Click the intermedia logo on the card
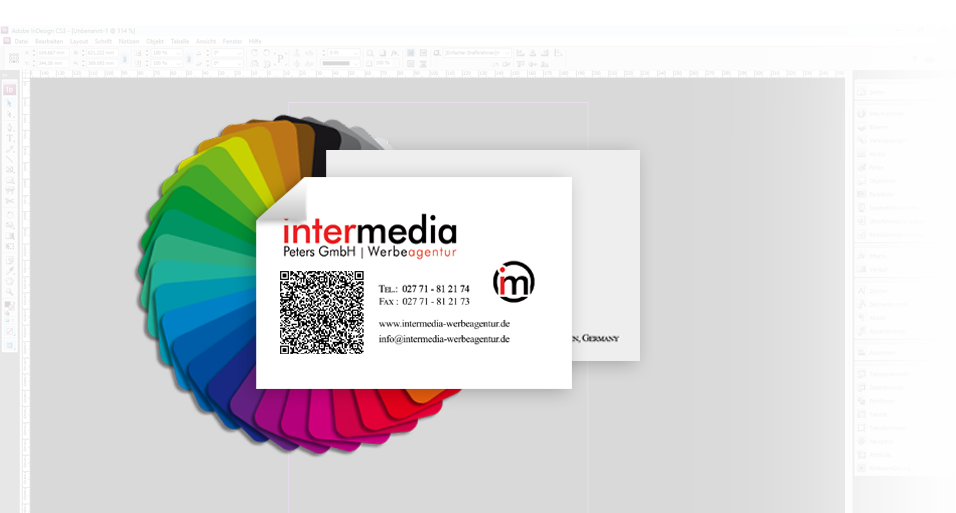The height and width of the screenshot is (513, 956). coord(369,237)
